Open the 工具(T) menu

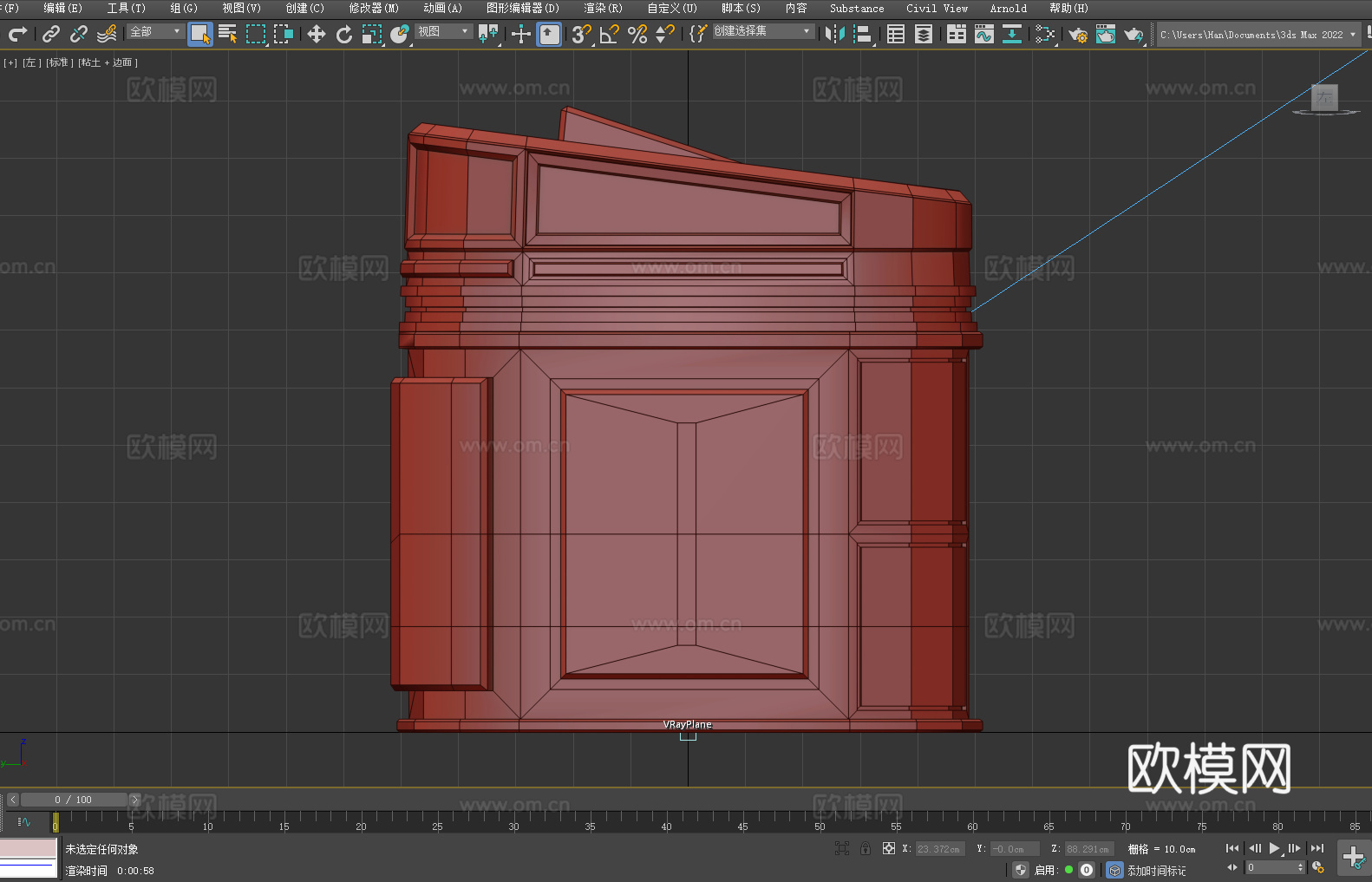pyautogui.click(x=127, y=8)
